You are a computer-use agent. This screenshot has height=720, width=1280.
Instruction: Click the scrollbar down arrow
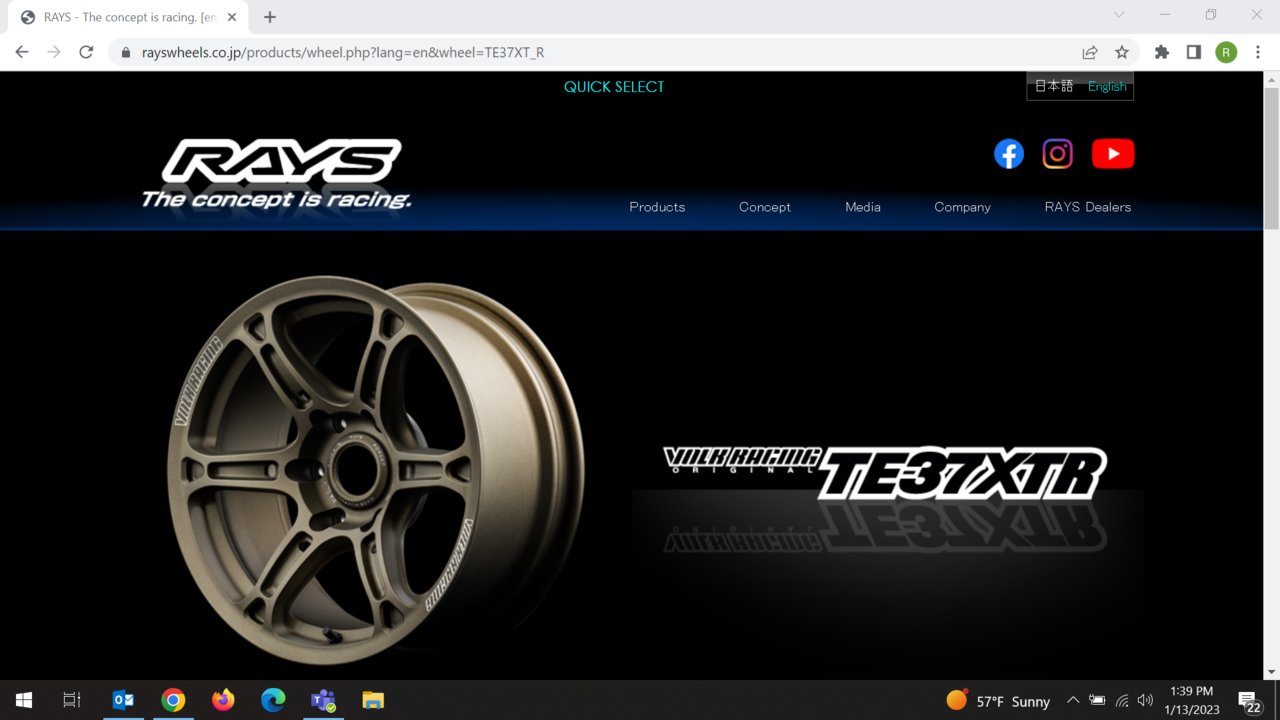1271,671
